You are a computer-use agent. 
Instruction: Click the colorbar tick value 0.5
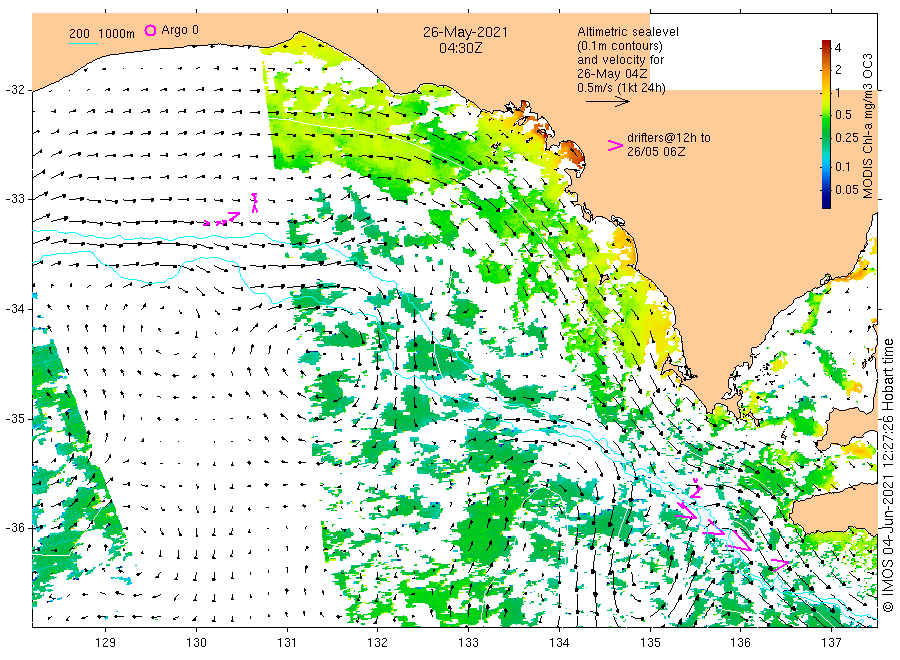(843, 115)
